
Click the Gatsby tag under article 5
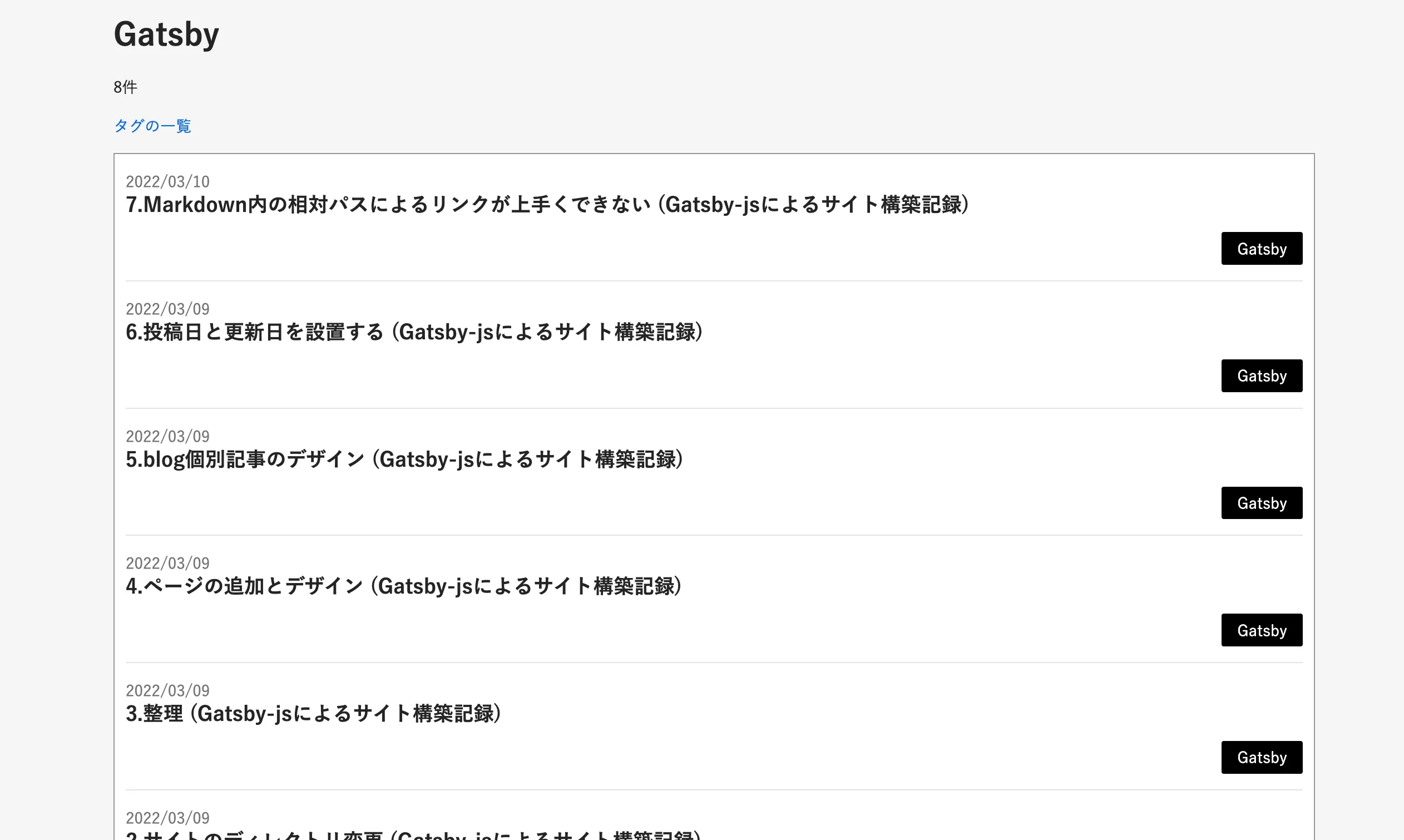(1262, 503)
